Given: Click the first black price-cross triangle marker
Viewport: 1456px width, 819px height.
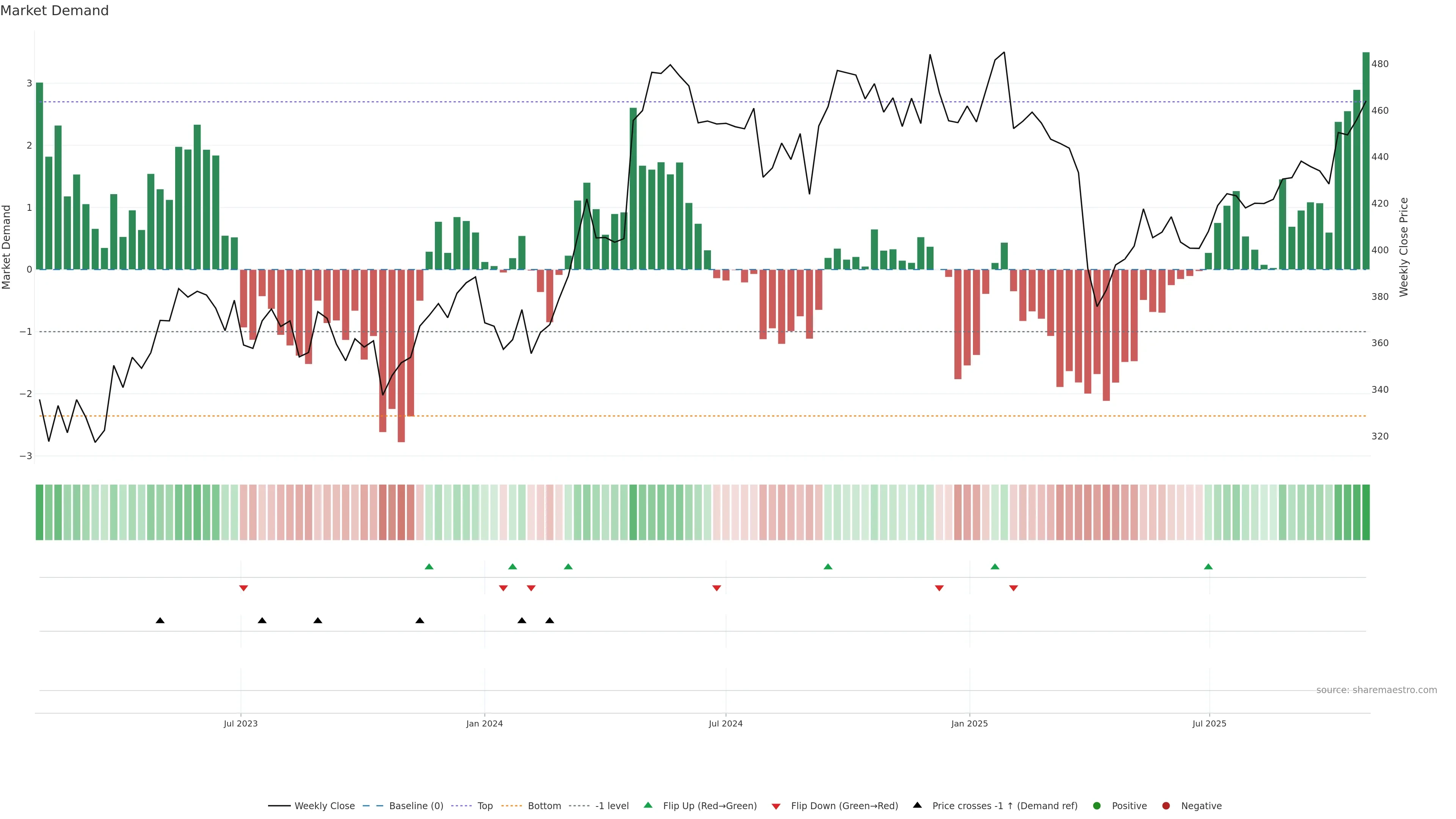Looking at the screenshot, I should [x=160, y=621].
